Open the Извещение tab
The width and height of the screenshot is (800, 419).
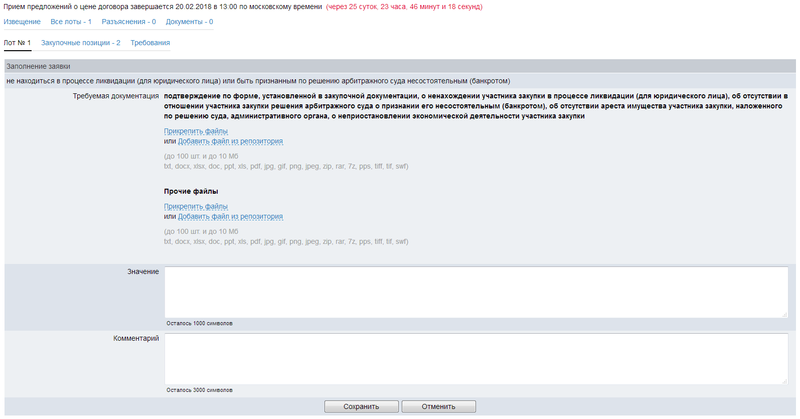[x=23, y=21]
